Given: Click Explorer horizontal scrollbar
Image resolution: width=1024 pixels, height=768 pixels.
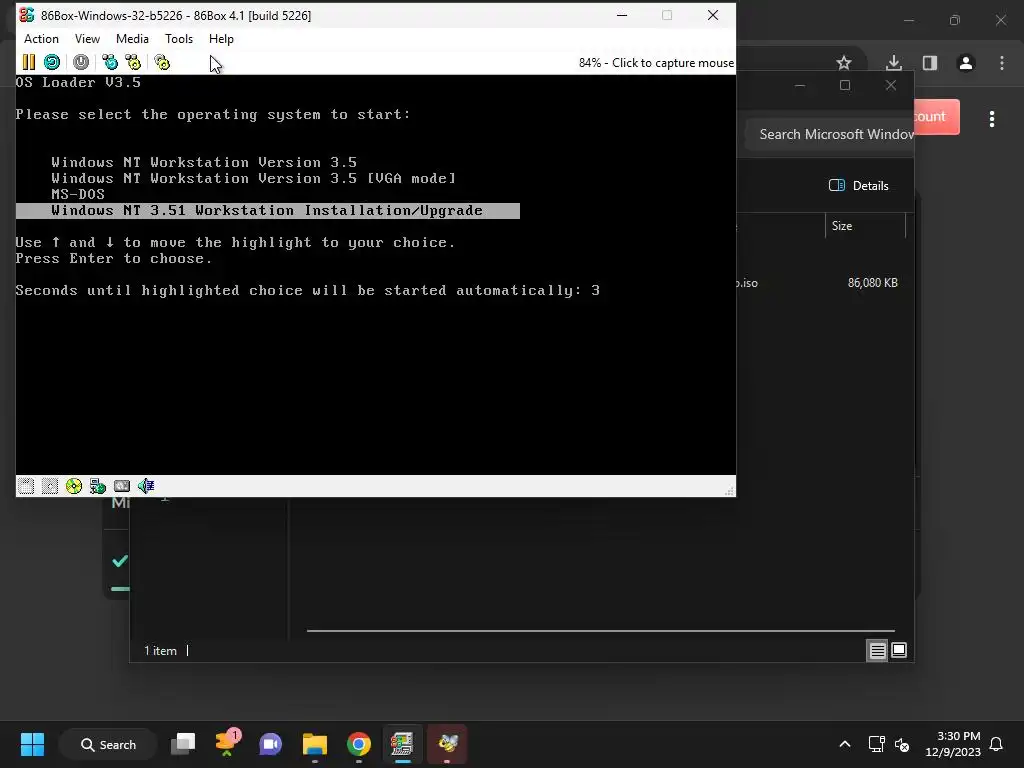Looking at the screenshot, I should [600, 631].
